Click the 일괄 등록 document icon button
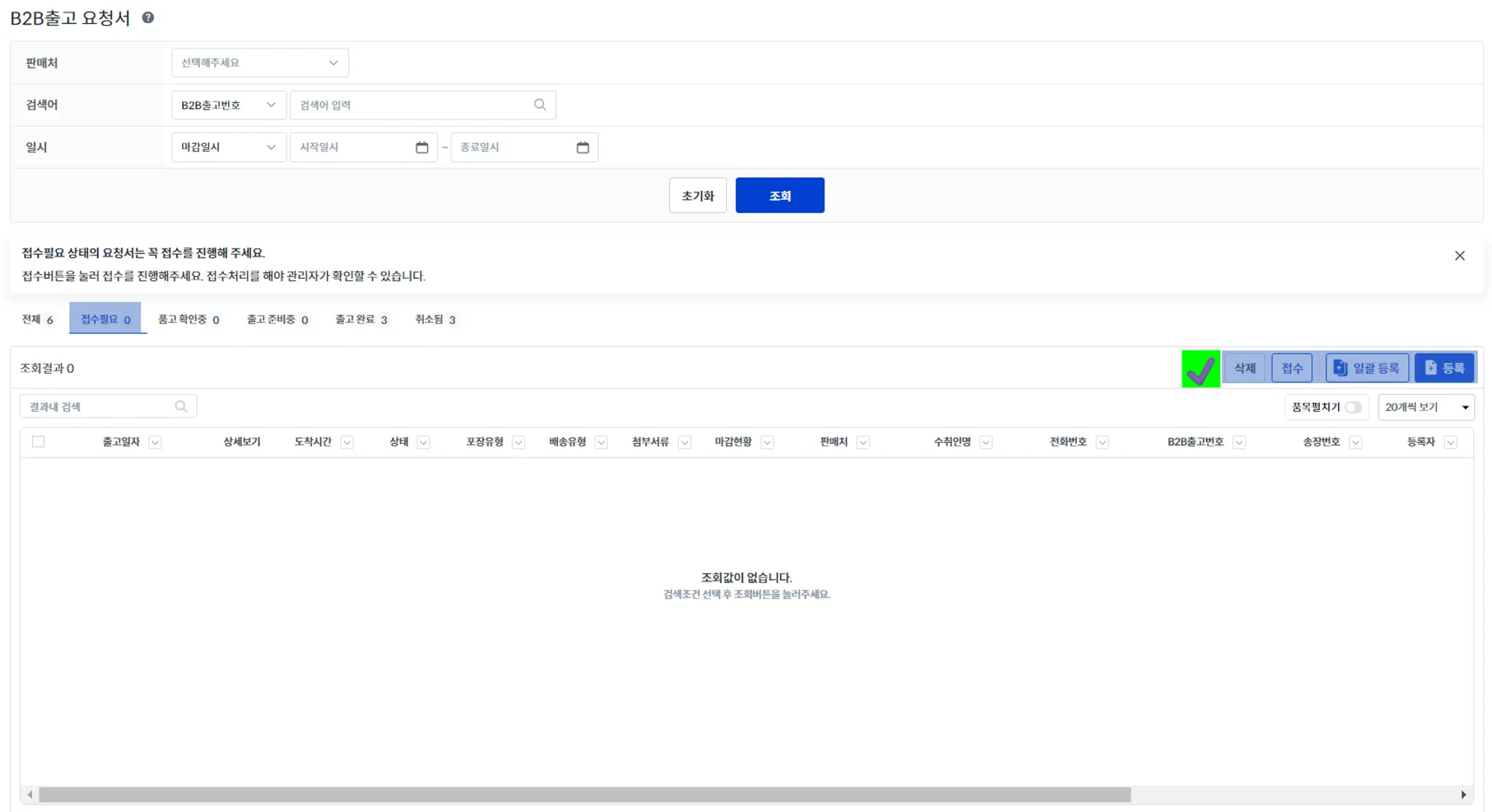Screen dimensions: 1492x812 1367,368
